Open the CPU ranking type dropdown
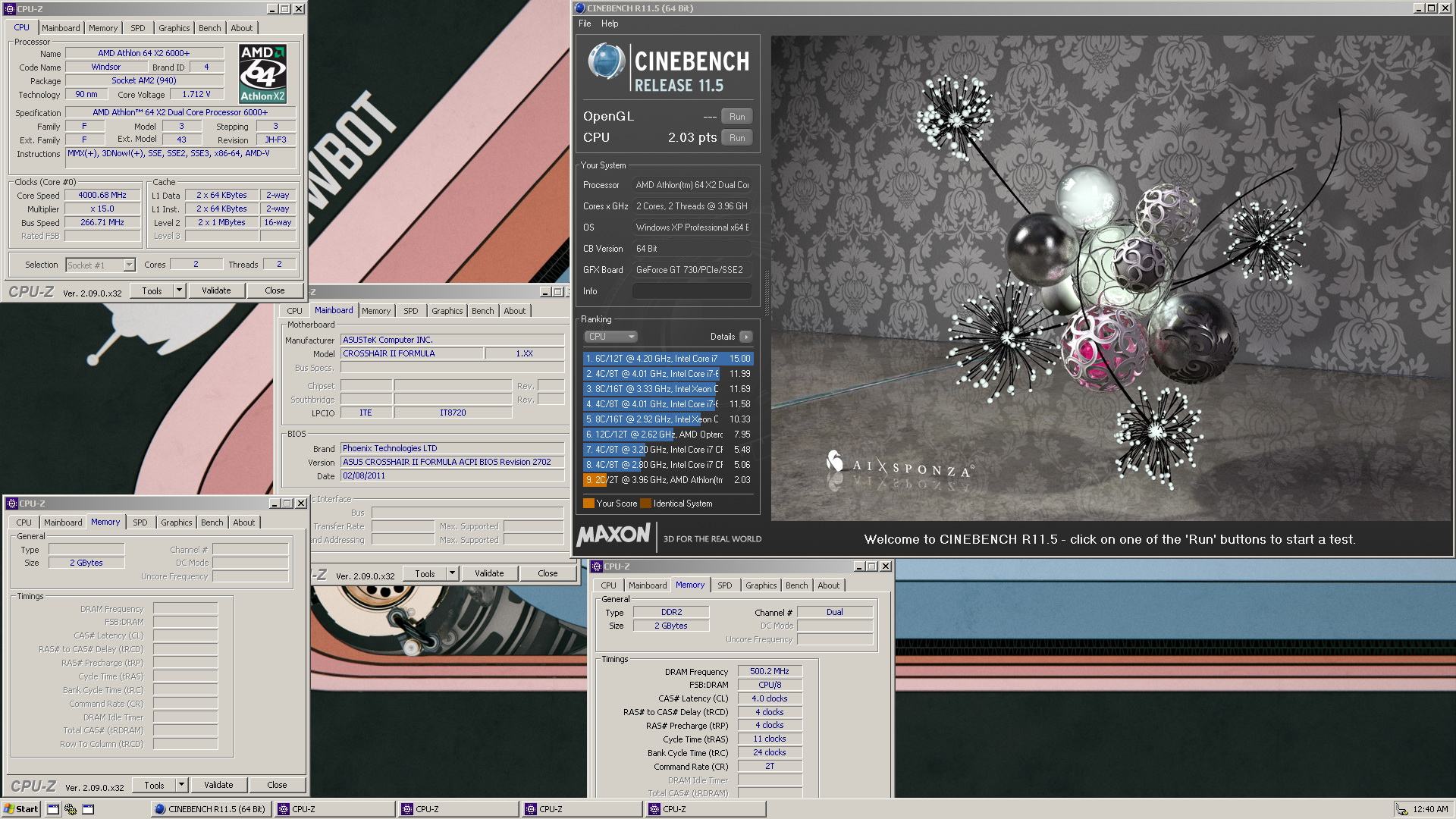 [610, 337]
